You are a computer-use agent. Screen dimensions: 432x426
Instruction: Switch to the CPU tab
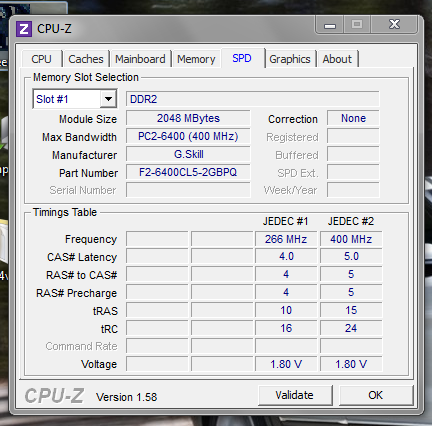pyautogui.click(x=41, y=59)
